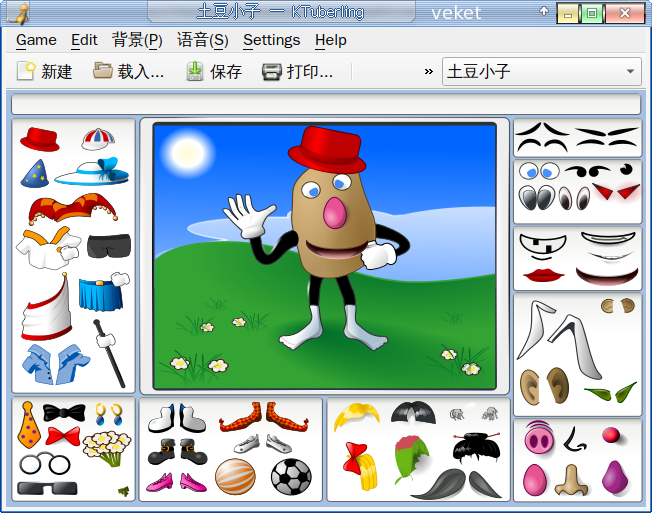
Task: Select the green pointed elf ears
Action: pos(611,392)
